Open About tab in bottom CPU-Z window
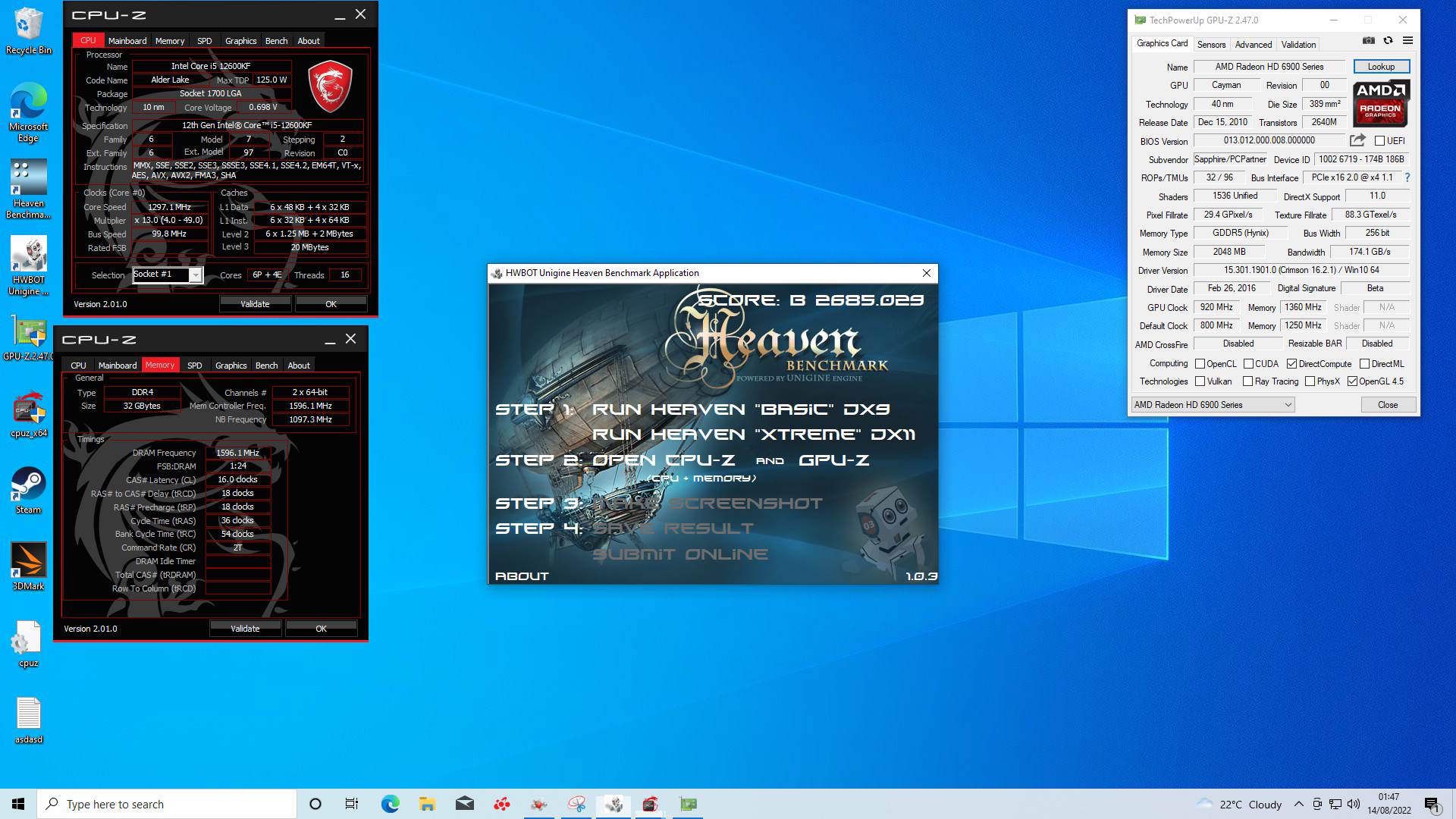 coord(299,366)
